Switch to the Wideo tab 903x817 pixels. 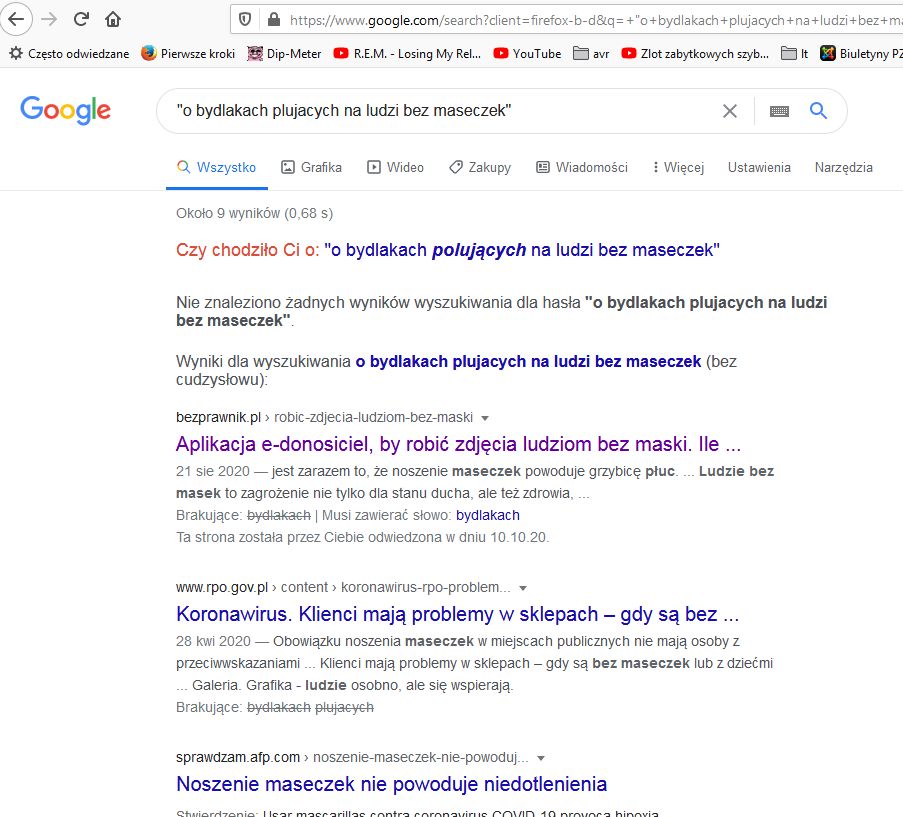(396, 168)
